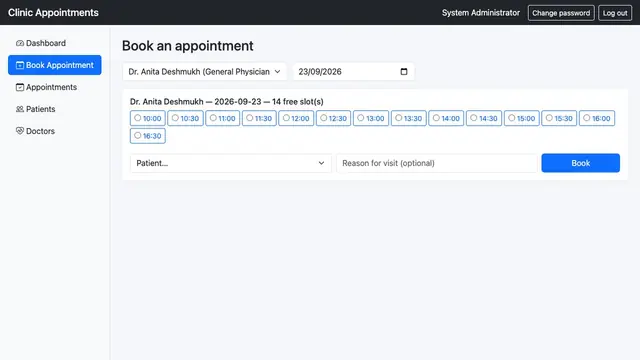Select the 12:30 time slot
The image size is (640, 360).
coord(333,118)
